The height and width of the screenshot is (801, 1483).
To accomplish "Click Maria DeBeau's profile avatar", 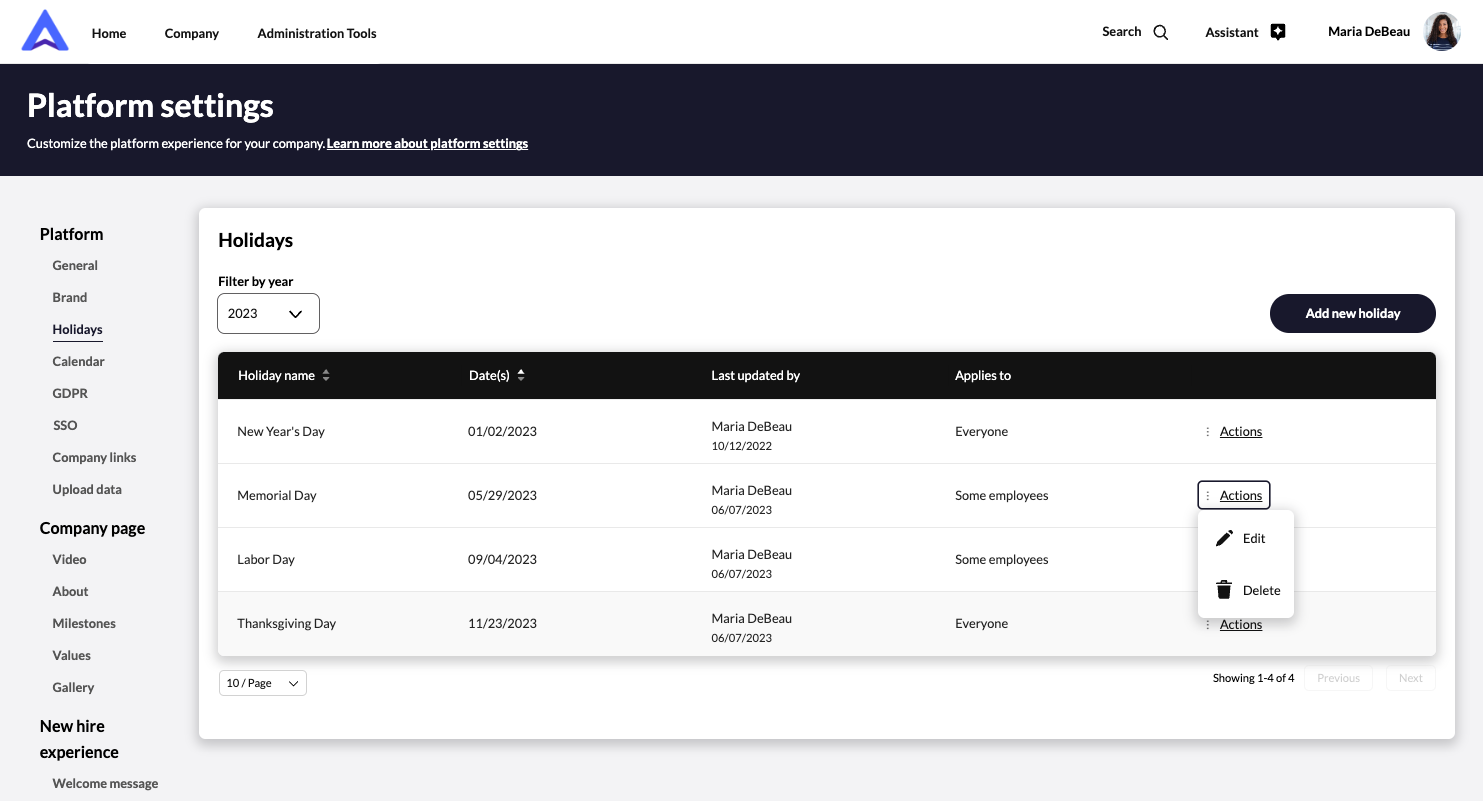I will 1441,32.
